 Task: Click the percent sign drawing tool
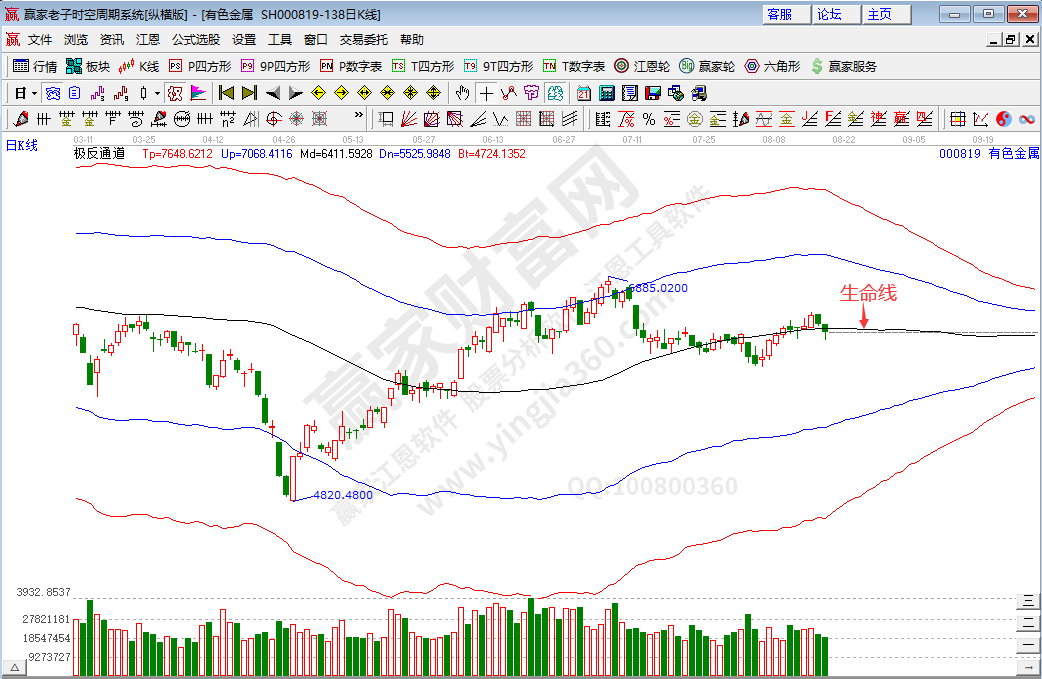648,119
